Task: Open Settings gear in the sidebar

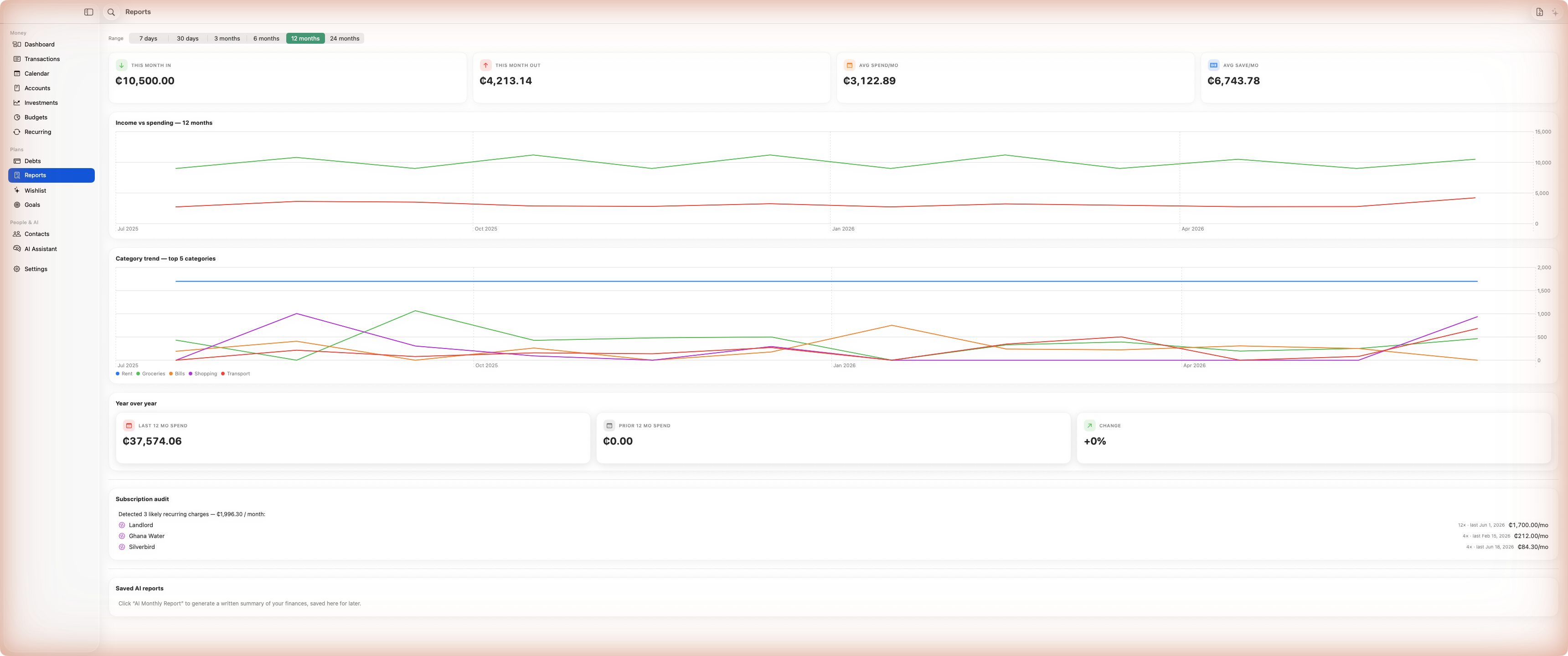Action: tap(52, 269)
